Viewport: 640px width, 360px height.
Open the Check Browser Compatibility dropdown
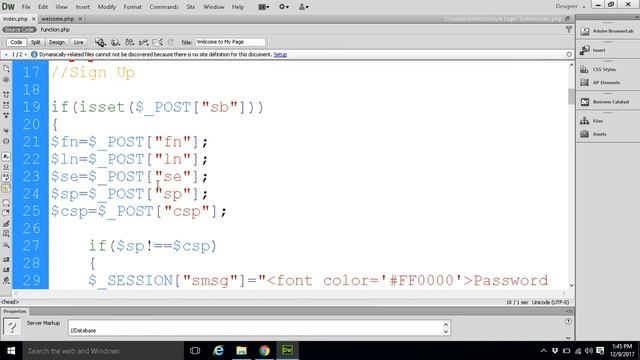(x=129, y=42)
